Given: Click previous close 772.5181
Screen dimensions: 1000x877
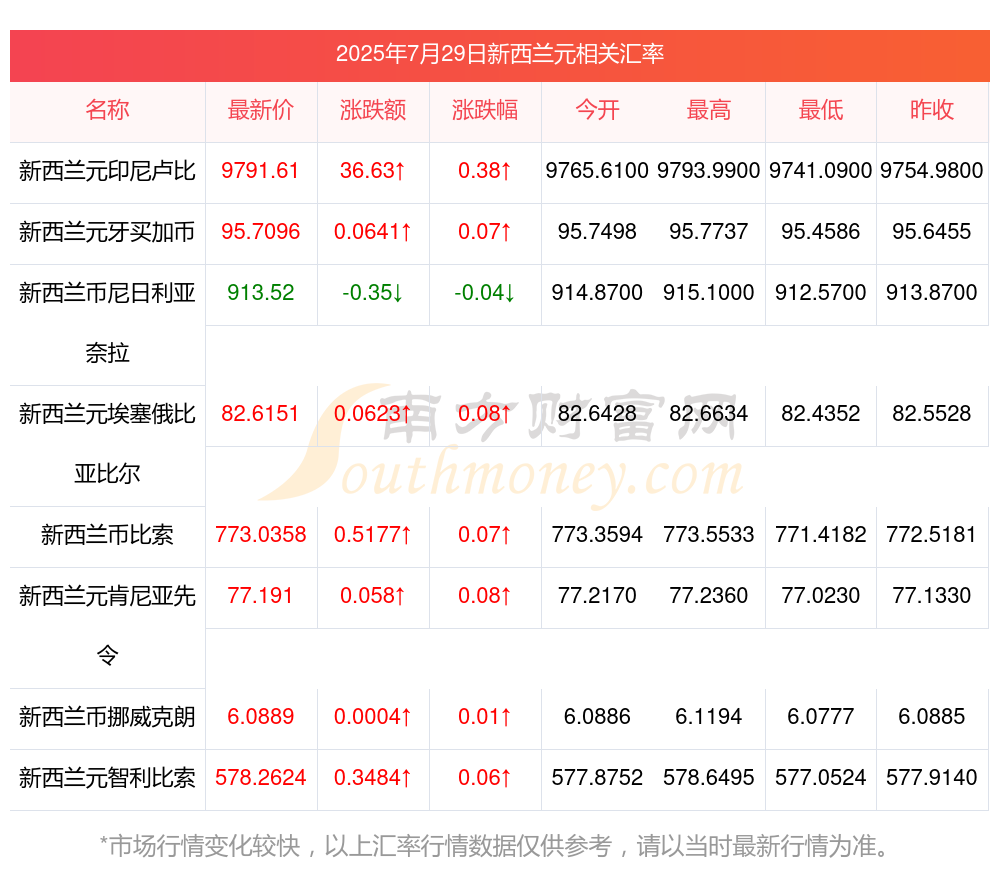Looking at the screenshot, I should coord(932,534).
